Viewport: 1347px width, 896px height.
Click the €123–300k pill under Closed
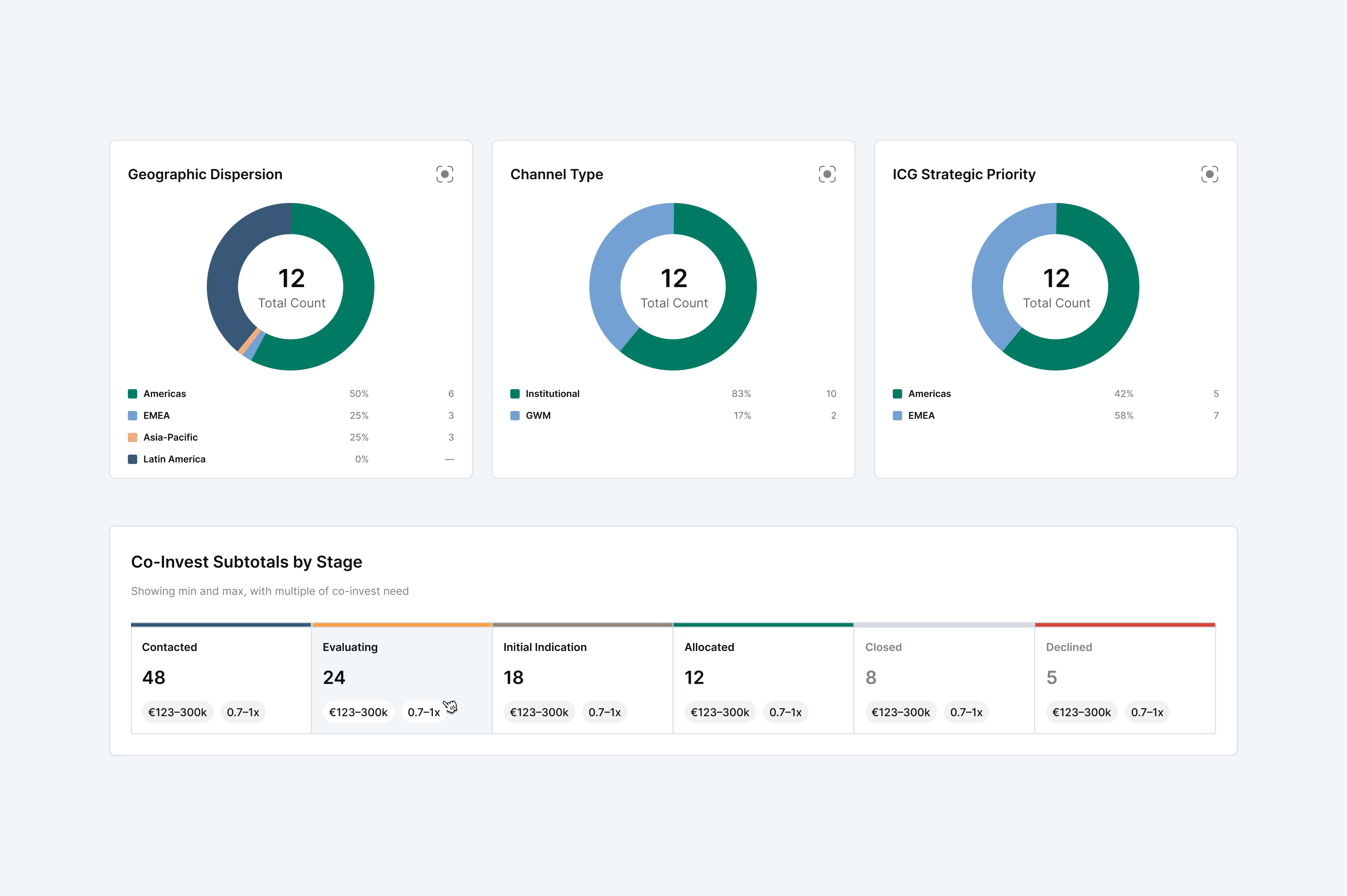901,712
